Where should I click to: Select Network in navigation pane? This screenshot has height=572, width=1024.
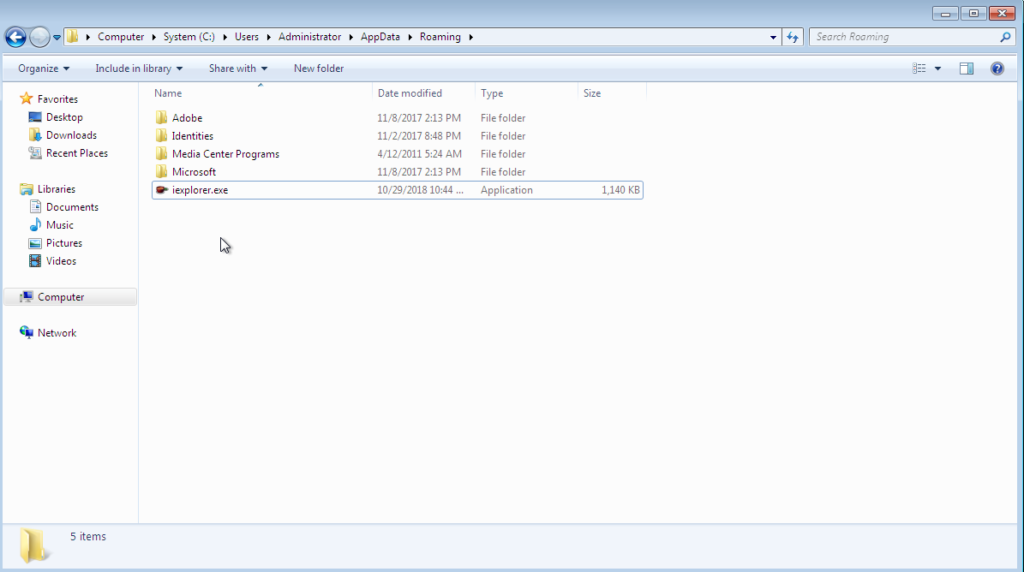(x=57, y=333)
